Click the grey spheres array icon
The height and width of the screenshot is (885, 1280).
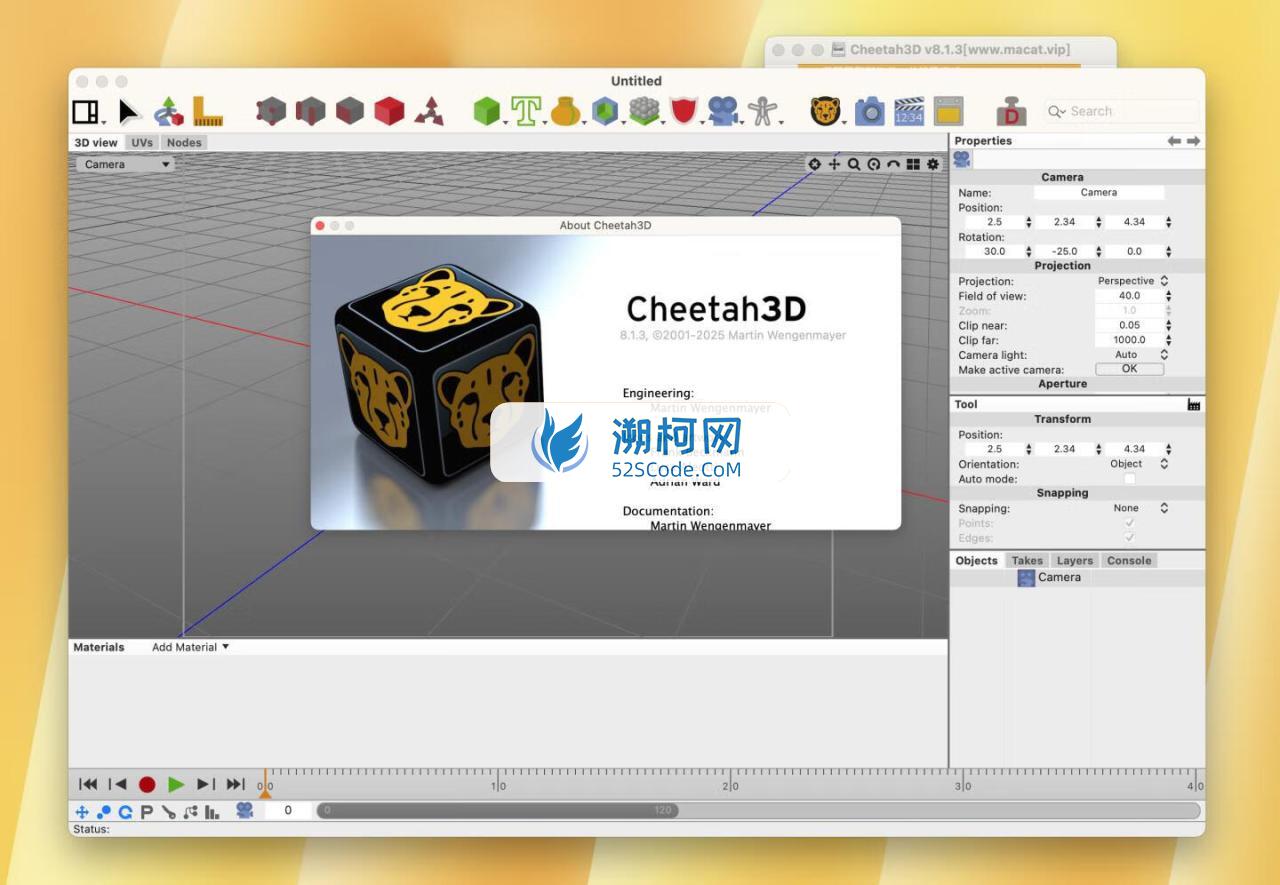pos(644,111)
